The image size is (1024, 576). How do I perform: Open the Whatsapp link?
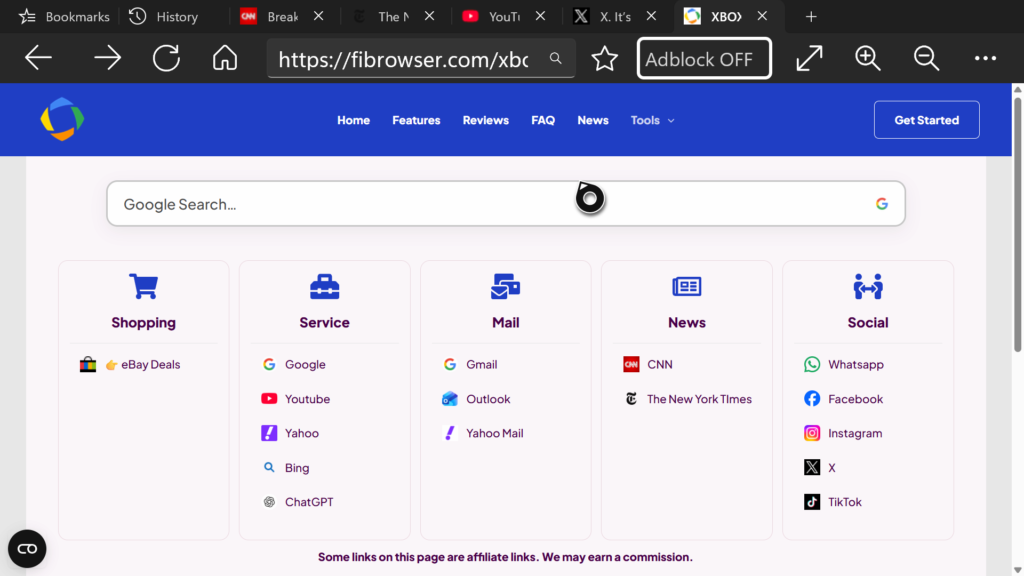(844, 364)
